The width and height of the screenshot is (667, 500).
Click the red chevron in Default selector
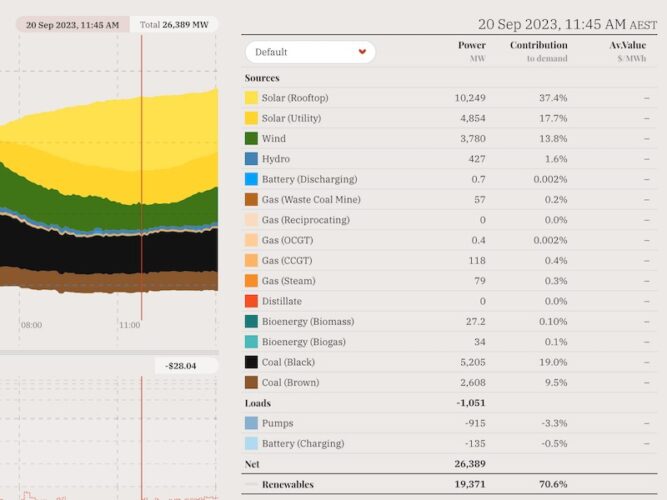[361, 52]
